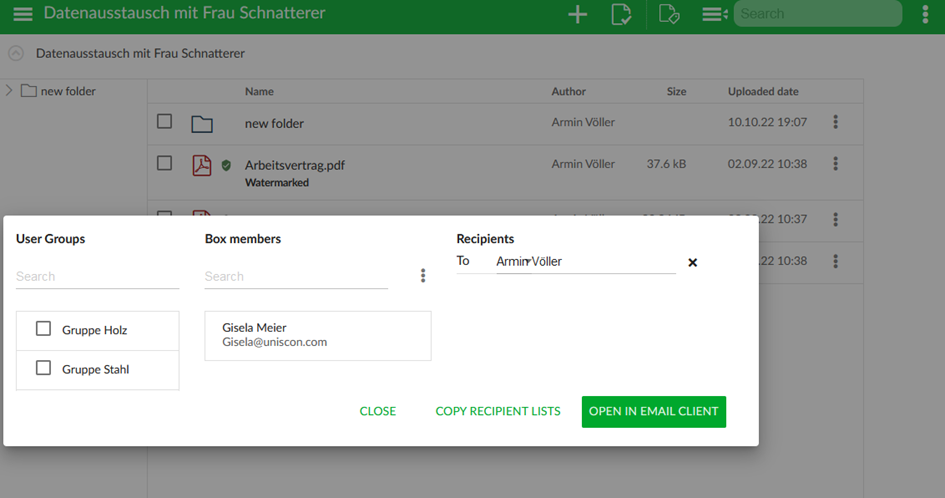Click the User Groups search field
945x498 pixels.
click(x=98, y=276)
